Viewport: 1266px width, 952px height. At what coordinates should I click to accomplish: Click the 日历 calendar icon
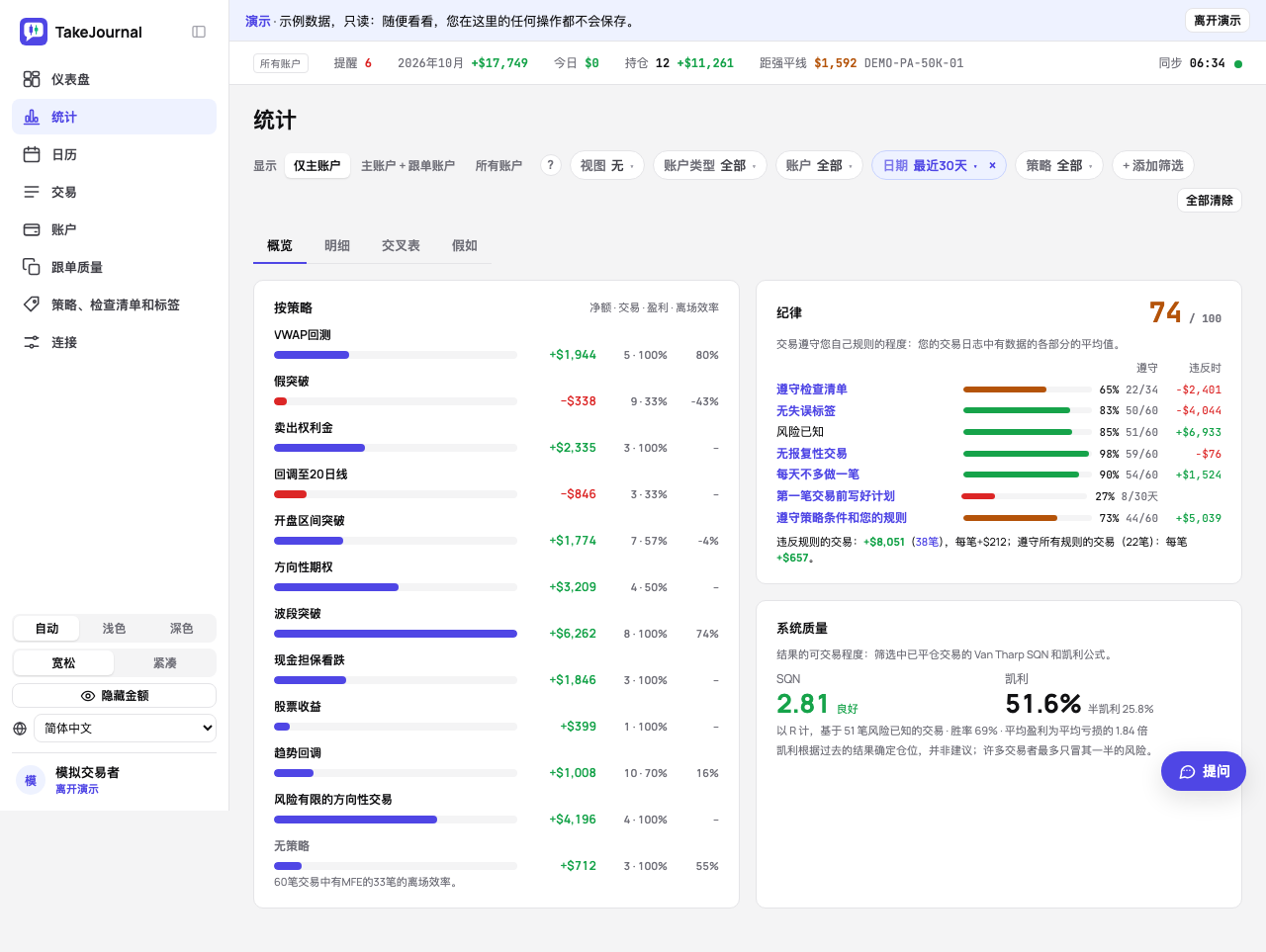click(32, 154)
